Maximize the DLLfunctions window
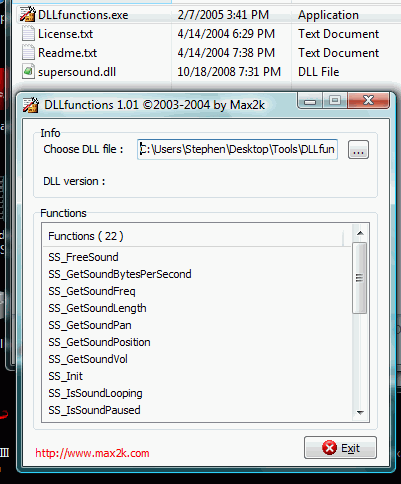The width and height of the screenshot is (401, 484). (335, 100)
